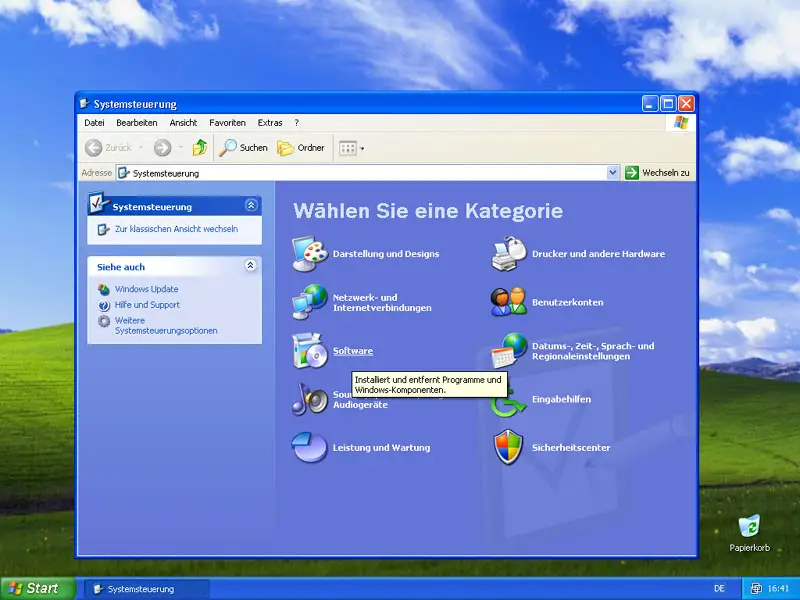Click the Zurück back arrow button
The width and height of the screenshot is (800, 600).
click(x=108, y=148)
